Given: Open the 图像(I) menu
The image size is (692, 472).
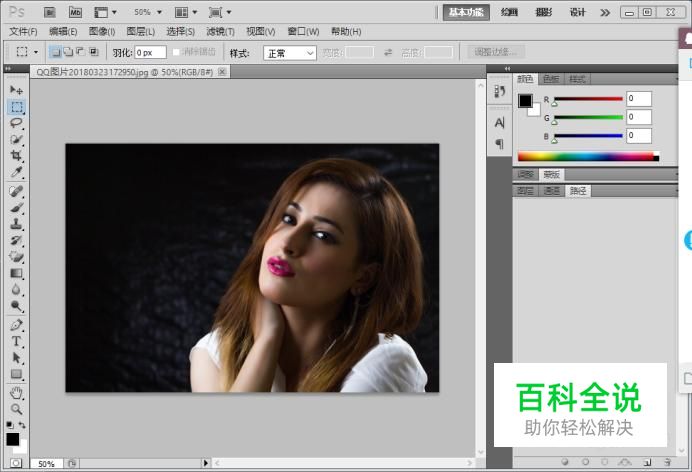Looking at the screenshot, I should click(102, 32).
